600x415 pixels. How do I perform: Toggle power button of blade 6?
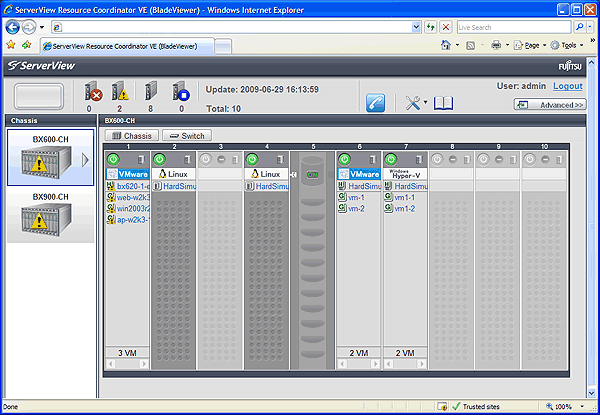click(345, 159)
